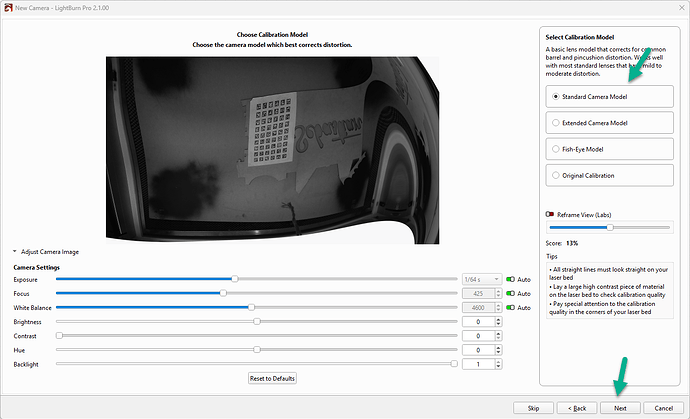Screen dimensions: 690x419
Task: Click Reset to Defaults button
Action: tap(272, 379)
